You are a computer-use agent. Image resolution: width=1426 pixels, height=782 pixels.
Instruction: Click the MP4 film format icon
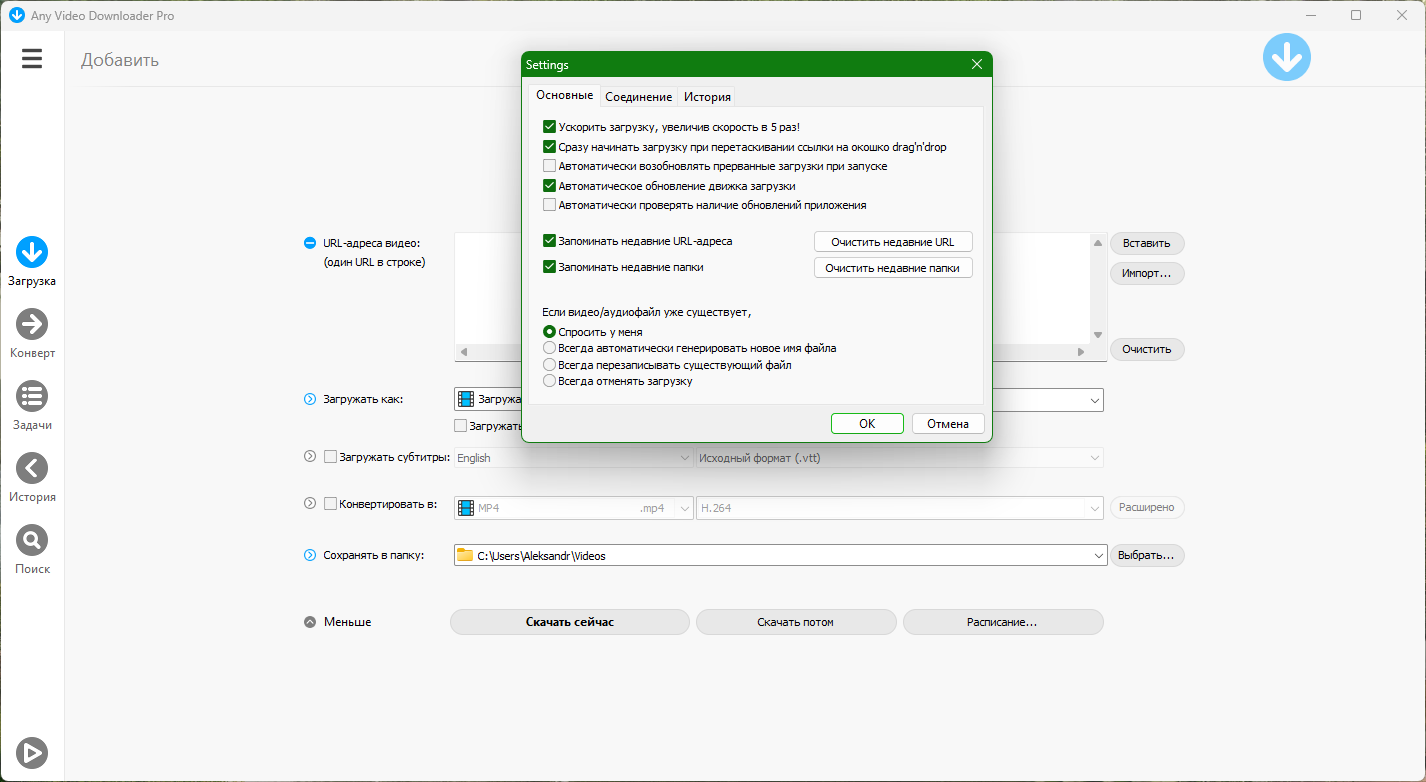[465, 508]
